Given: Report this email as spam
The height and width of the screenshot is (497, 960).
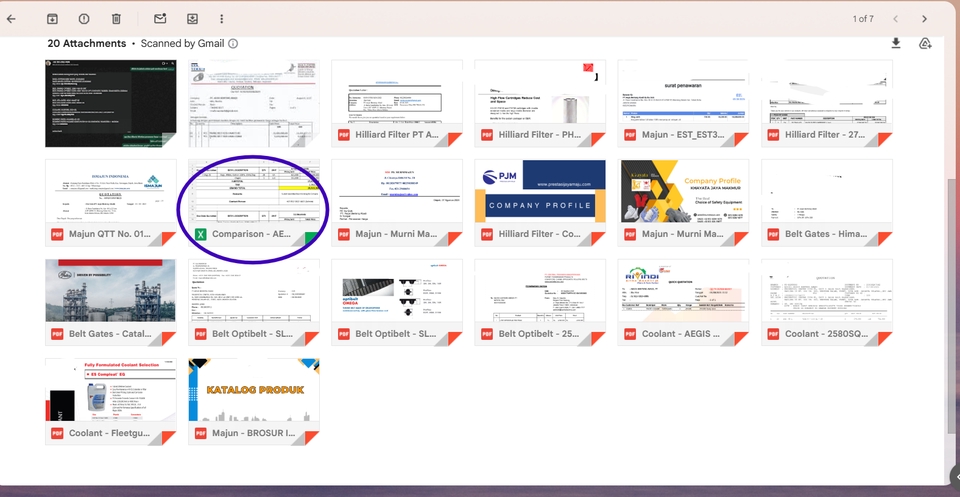Looking at the screenshot, I should pos(84,19).
